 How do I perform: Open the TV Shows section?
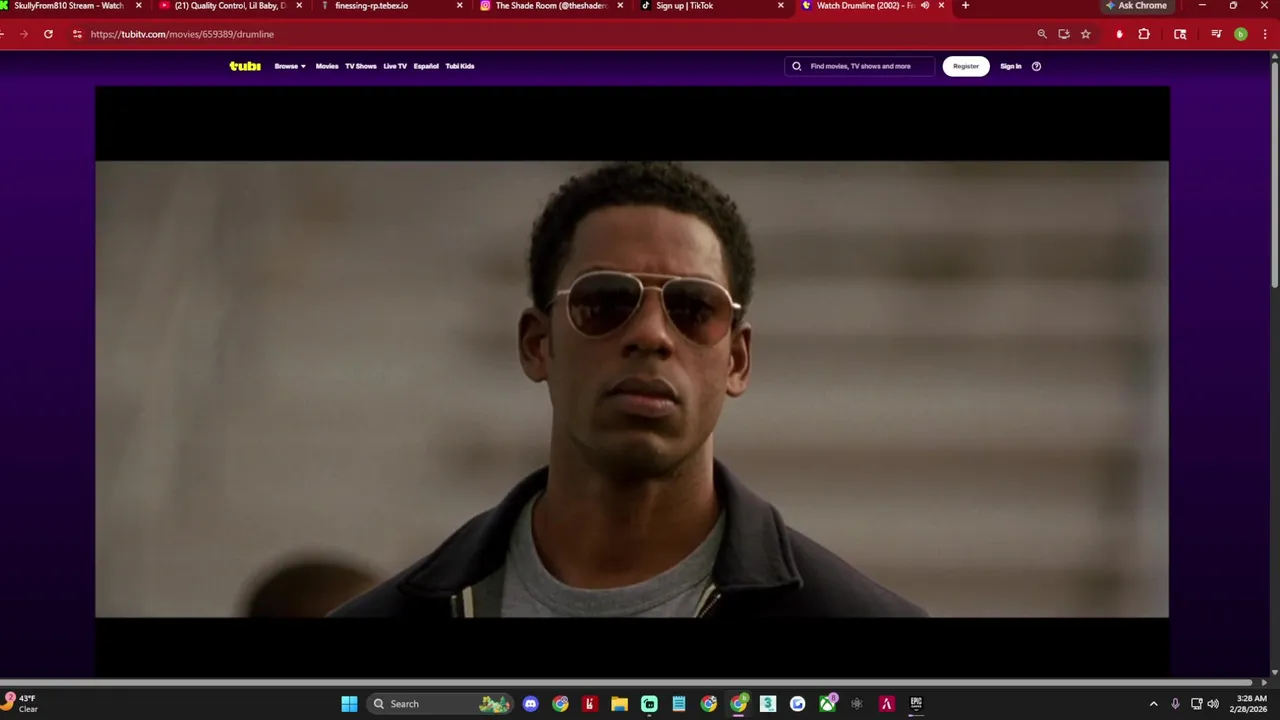point(361,66)
